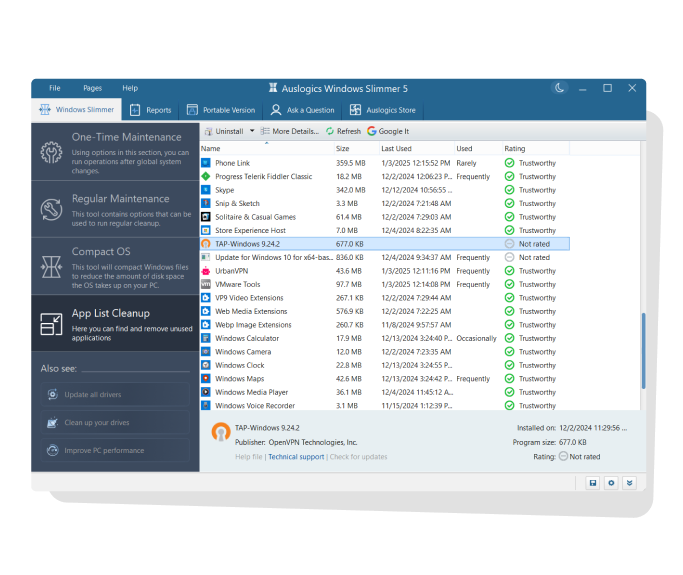Click Not rated icon for Update for Windows 10
The width and height of the screenshot is (683, 575).
coord(509,257)
